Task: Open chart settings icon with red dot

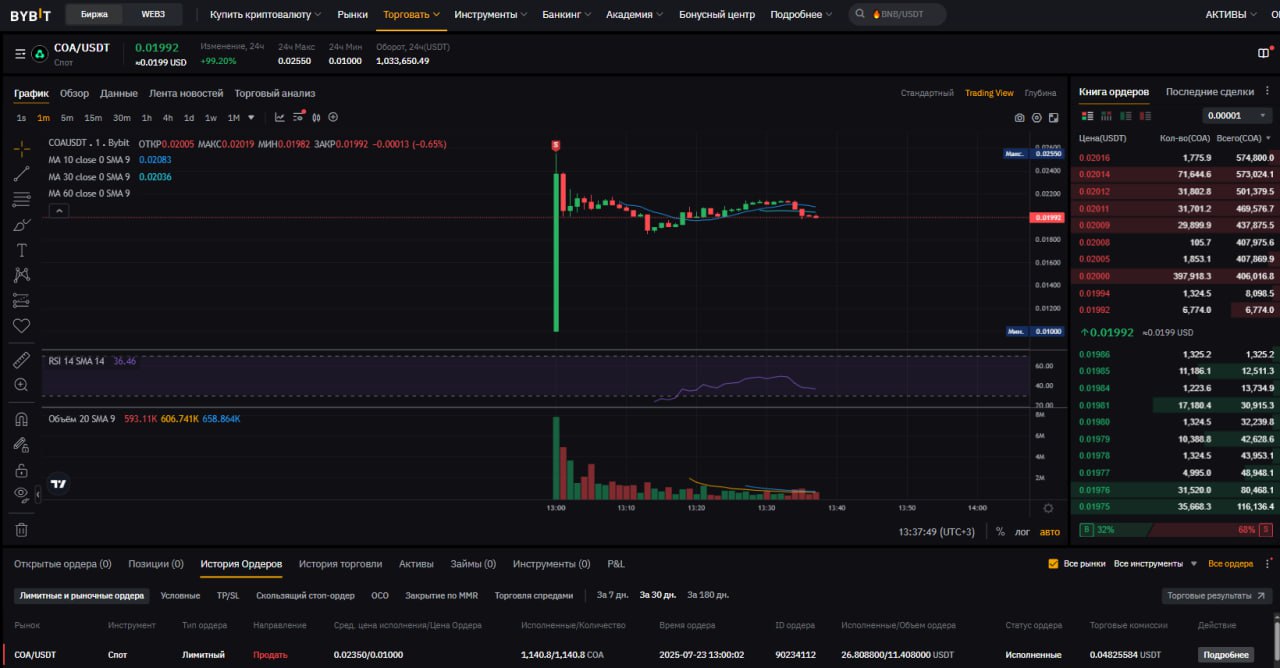Action: point(298,117)
